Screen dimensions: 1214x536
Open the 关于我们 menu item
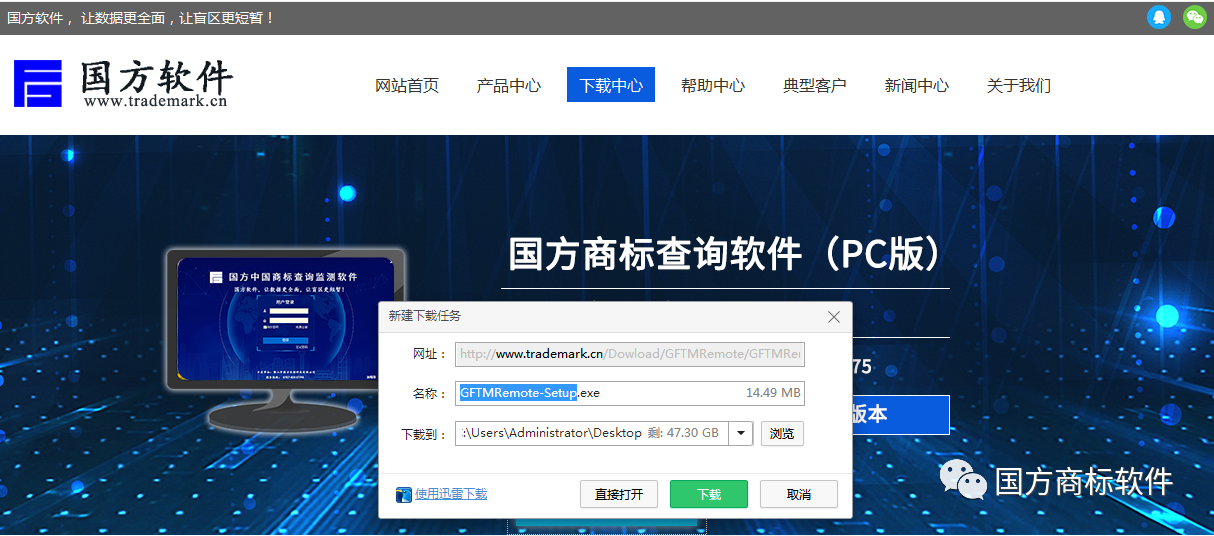tap(1019, 85)
